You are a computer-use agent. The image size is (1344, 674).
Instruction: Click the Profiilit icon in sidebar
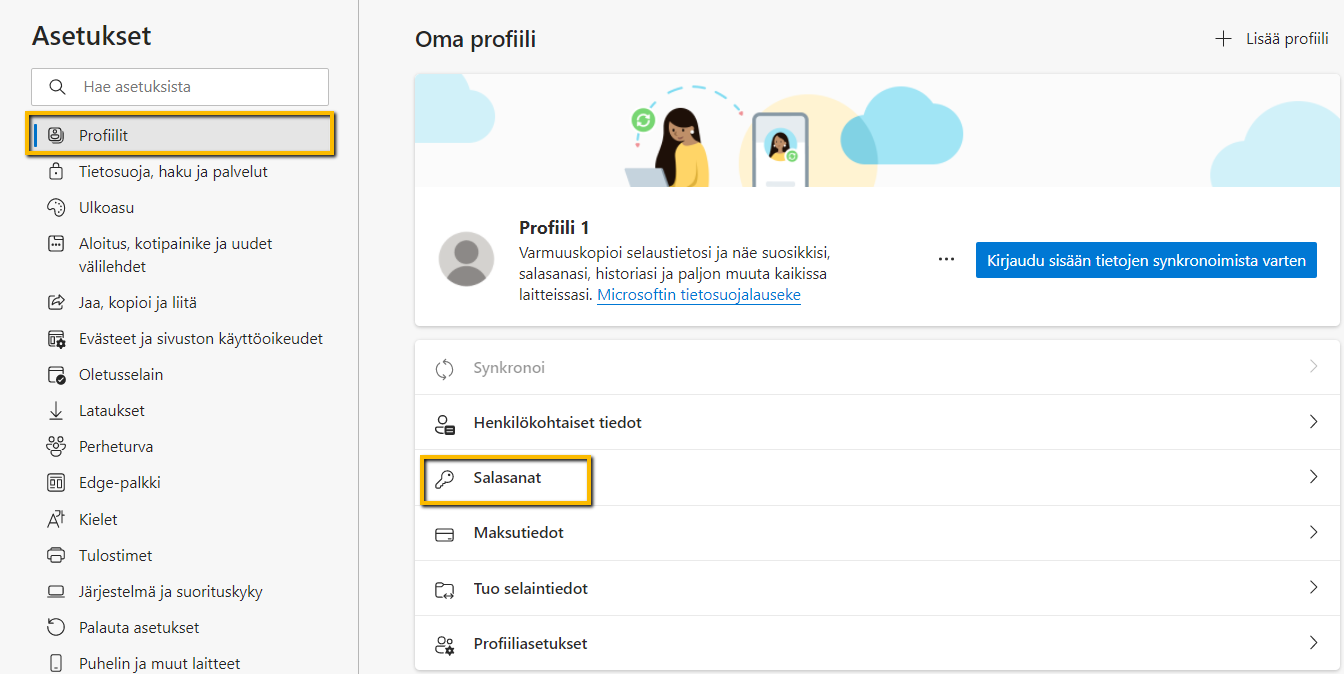click(x=57, y=135)
